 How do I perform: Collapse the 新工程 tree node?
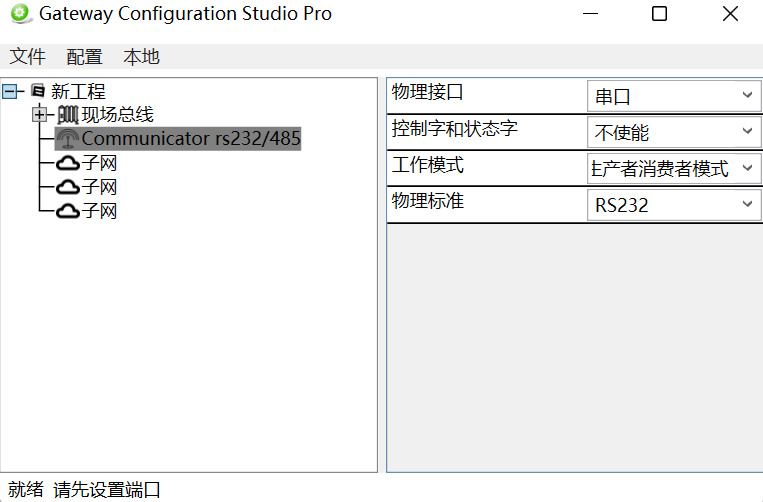11,91
